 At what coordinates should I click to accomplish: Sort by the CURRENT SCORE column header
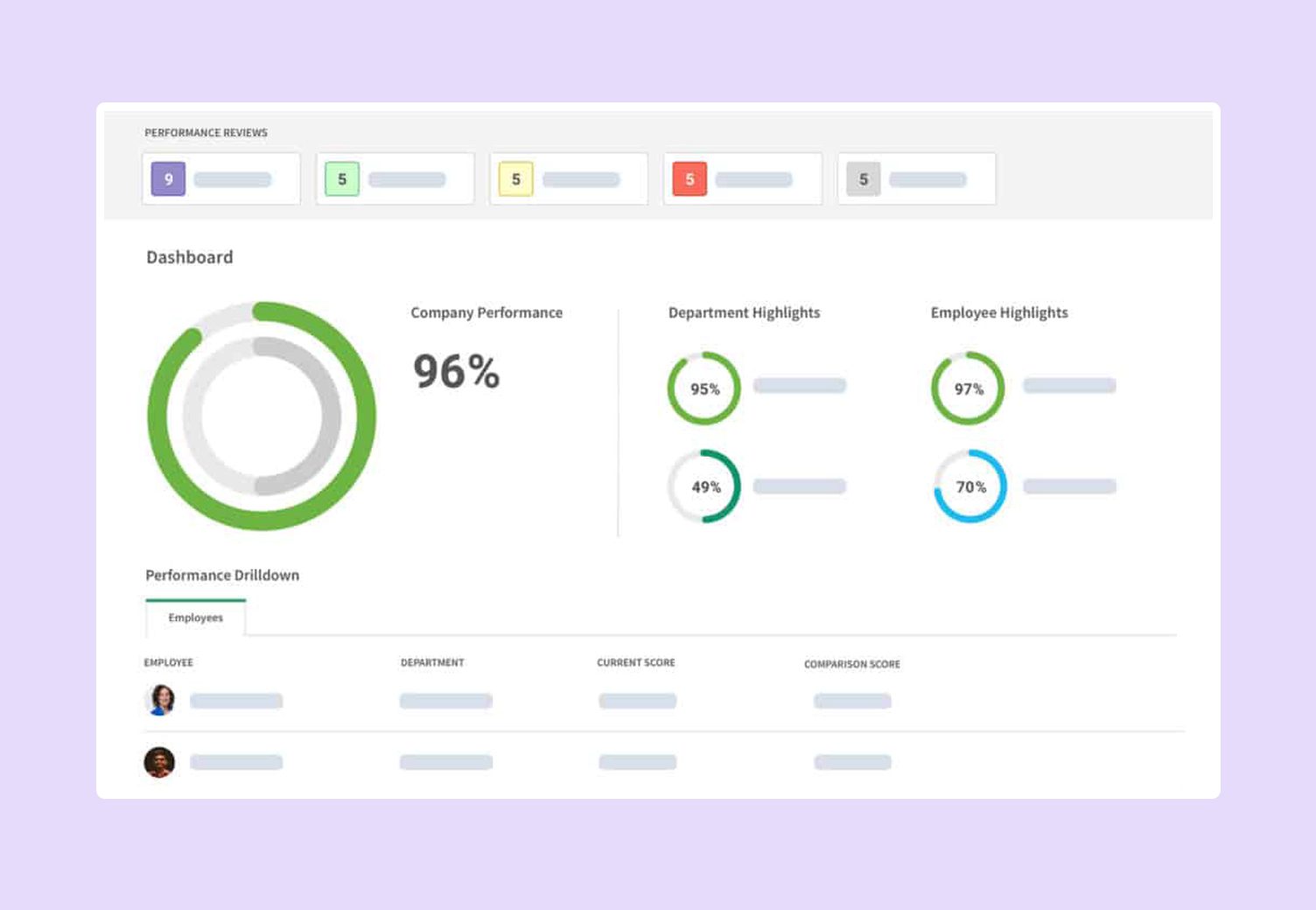(x=636, y=662)
